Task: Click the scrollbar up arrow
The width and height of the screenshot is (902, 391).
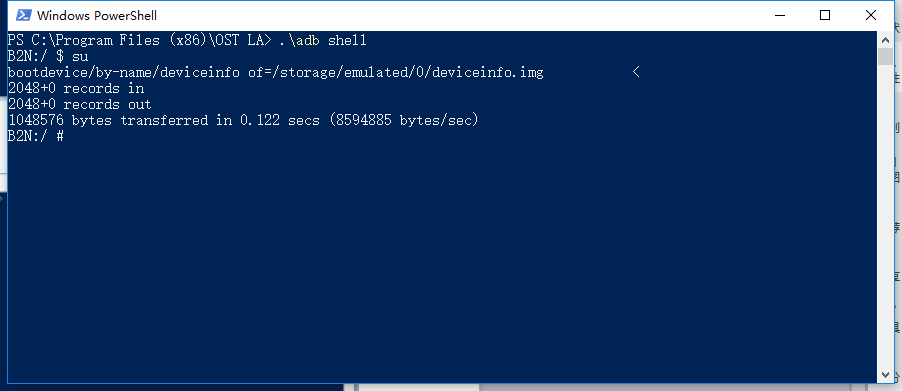Action: (886, 40)
